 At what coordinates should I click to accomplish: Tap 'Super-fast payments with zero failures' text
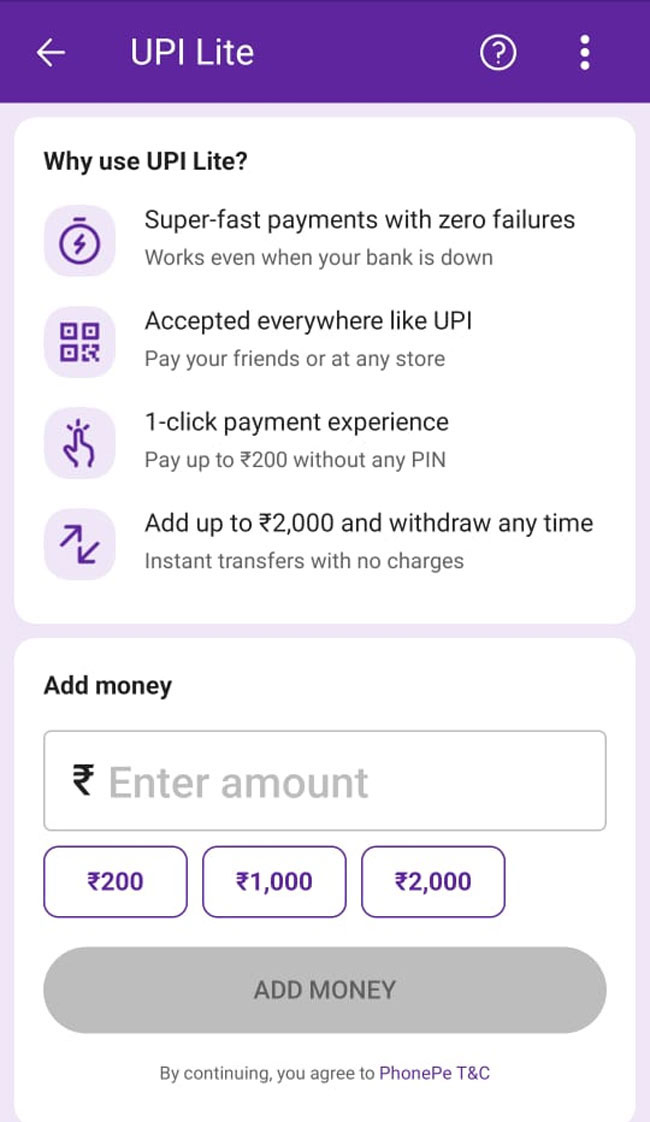360,219
